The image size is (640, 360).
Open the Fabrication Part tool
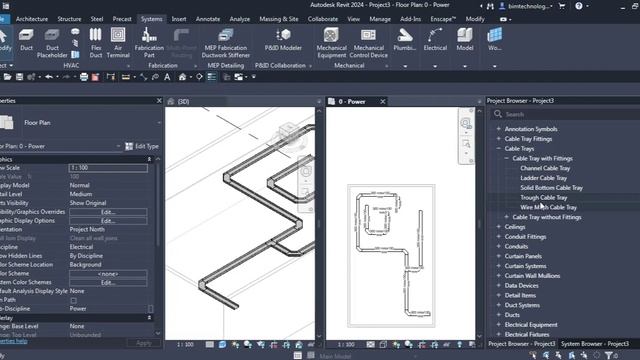point(149,43)
